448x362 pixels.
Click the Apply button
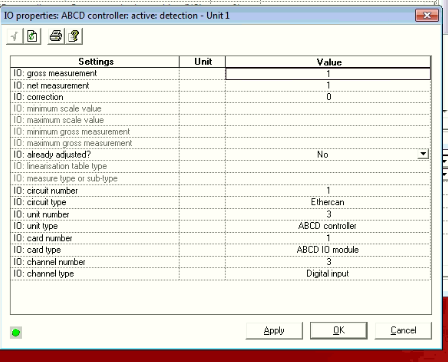274,330
